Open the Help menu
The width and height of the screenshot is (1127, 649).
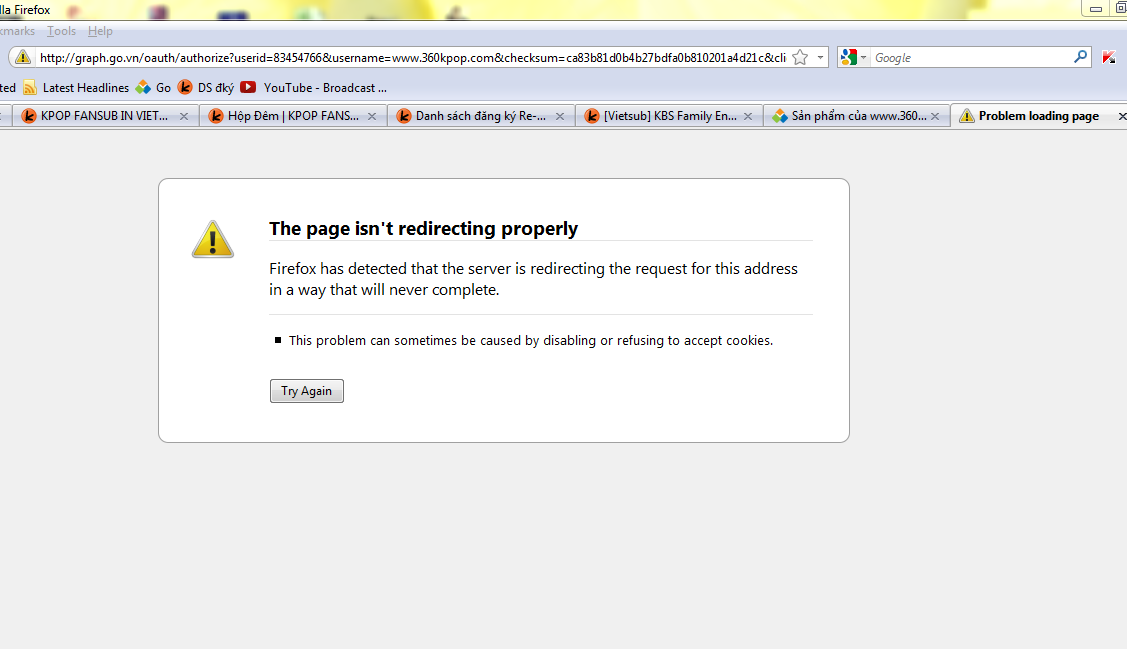point(100,31)
